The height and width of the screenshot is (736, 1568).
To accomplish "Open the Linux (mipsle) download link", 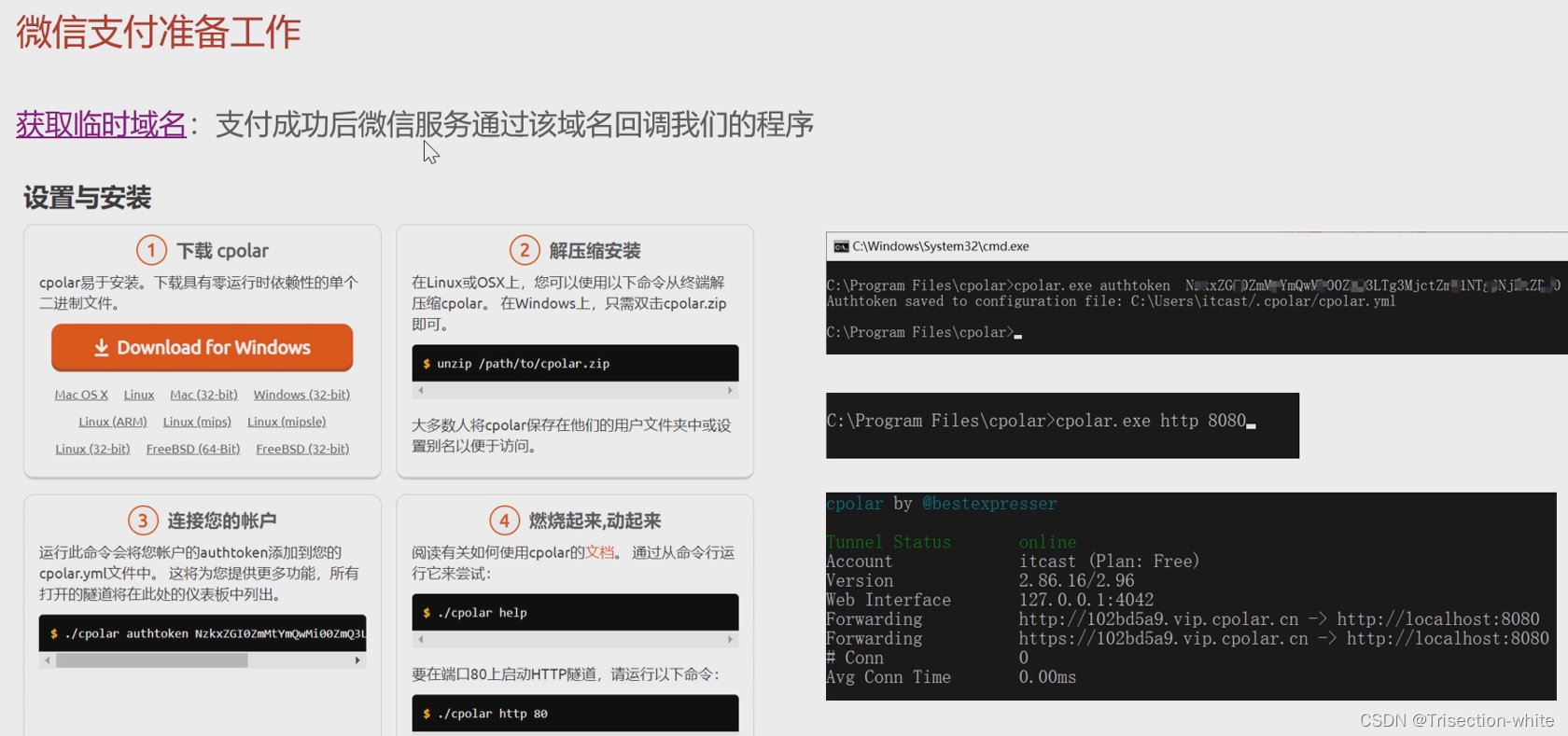I will coord(287,422).
